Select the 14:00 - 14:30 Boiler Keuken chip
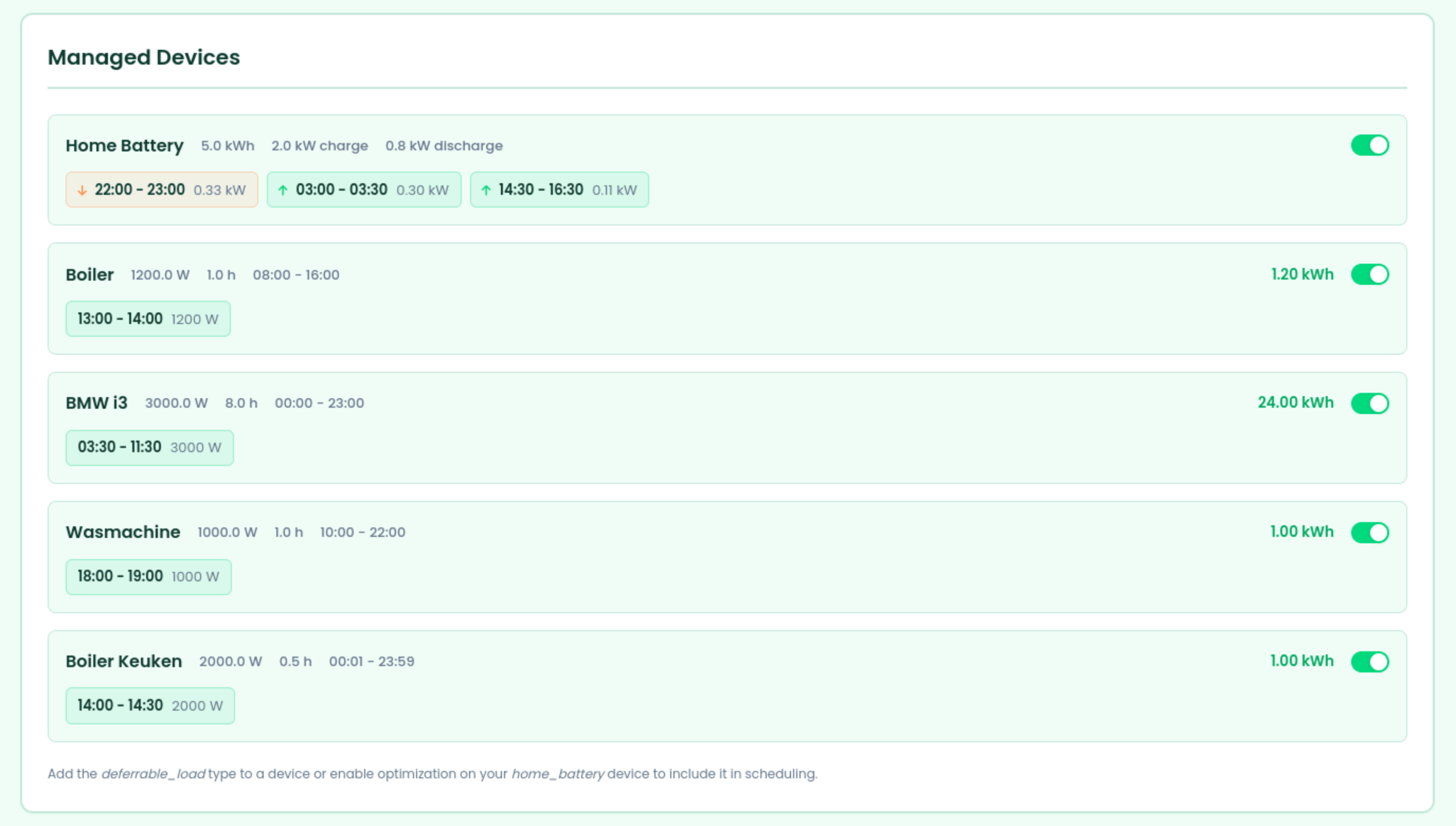The image size is (1456, 826). pyautogui.click(x=149, y=705)
